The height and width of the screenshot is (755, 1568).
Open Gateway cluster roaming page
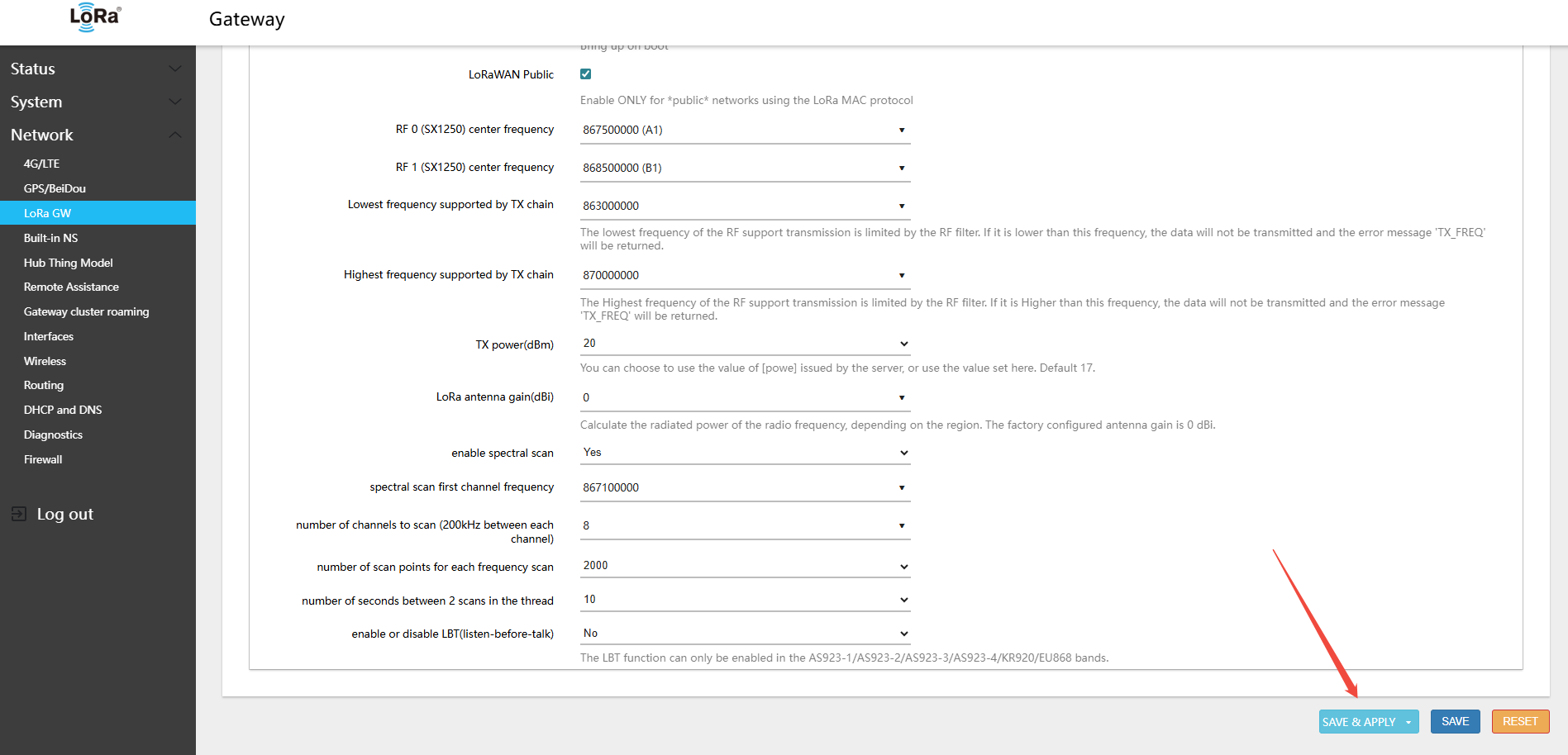point(87,311)
